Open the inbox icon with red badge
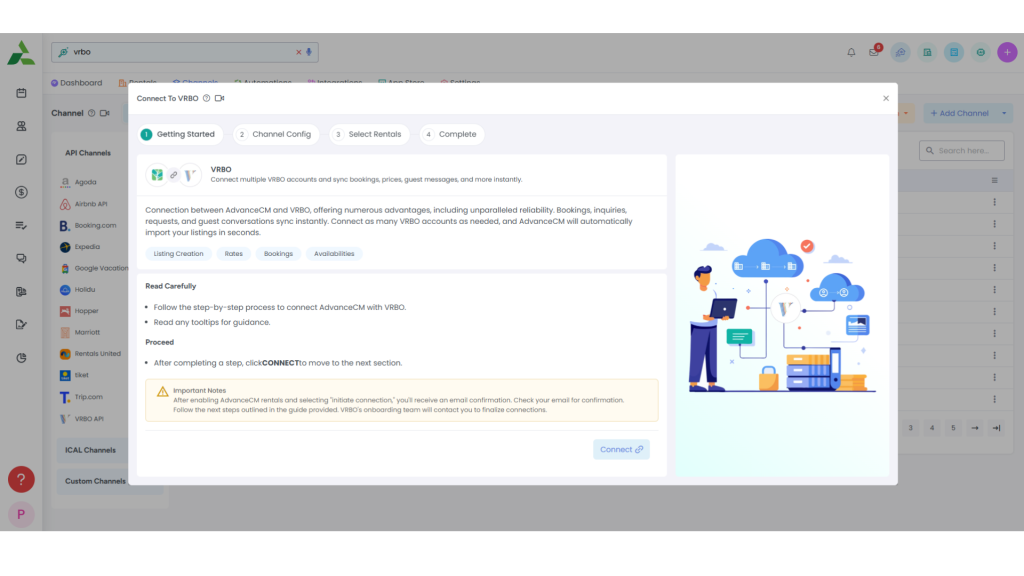 [874, 52]
